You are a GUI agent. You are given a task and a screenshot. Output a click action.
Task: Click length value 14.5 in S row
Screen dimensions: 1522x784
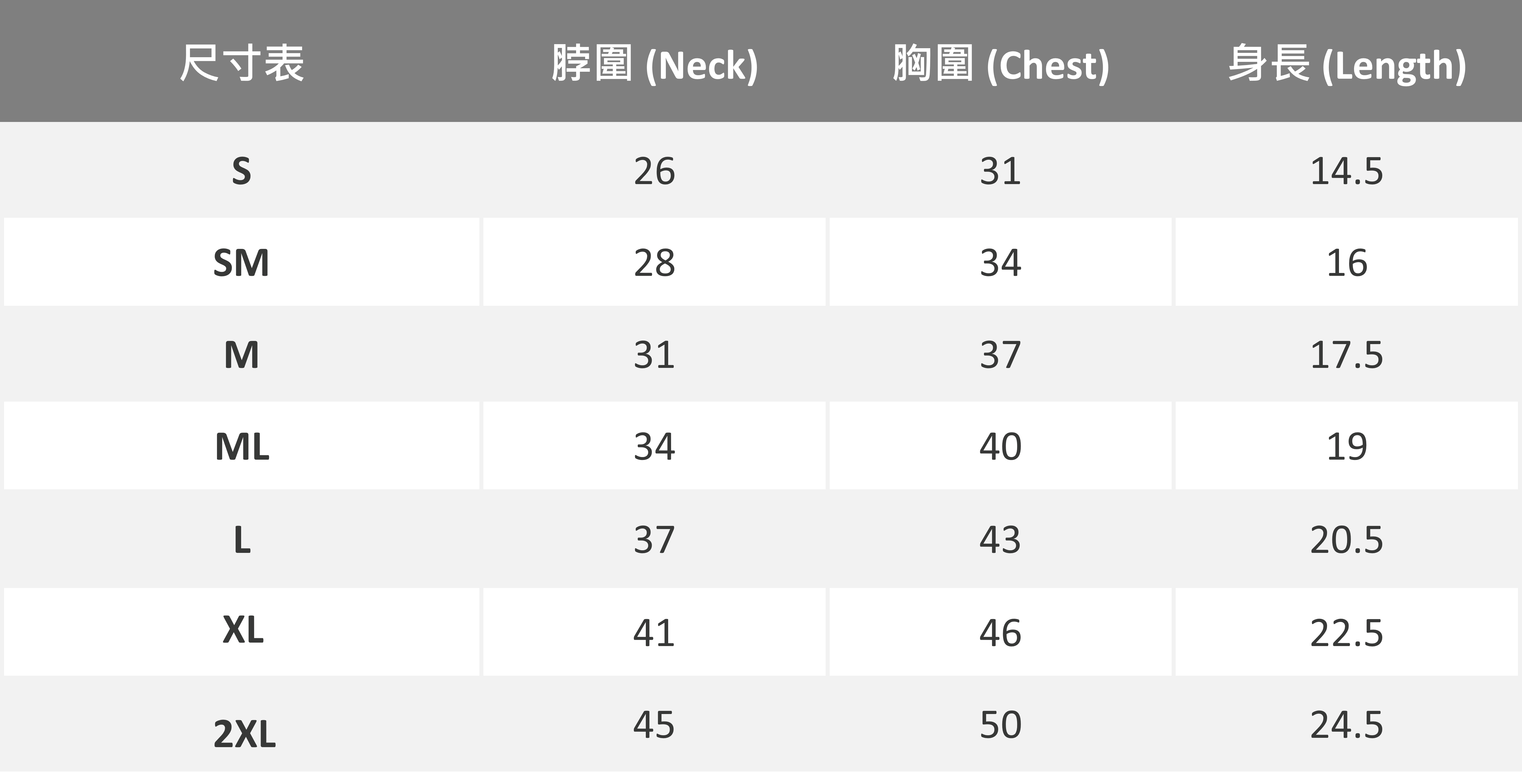1347,171
